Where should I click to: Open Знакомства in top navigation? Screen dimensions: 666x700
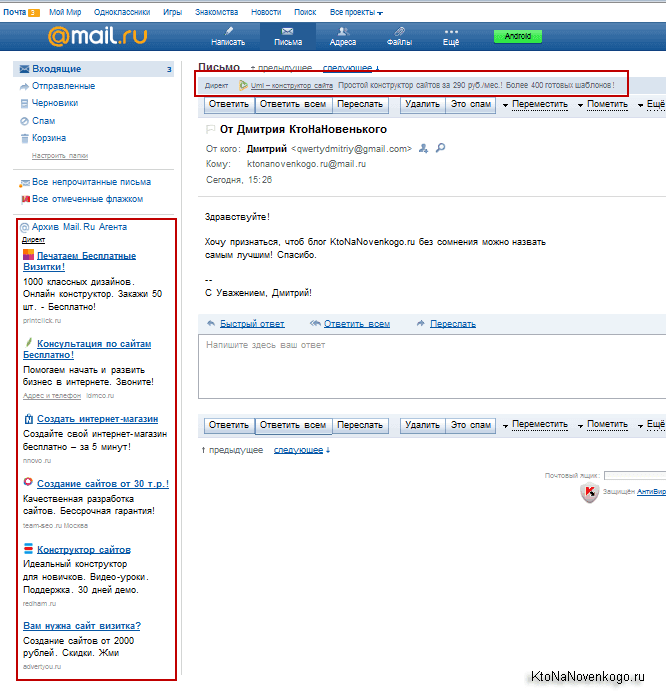click(216, 12)
